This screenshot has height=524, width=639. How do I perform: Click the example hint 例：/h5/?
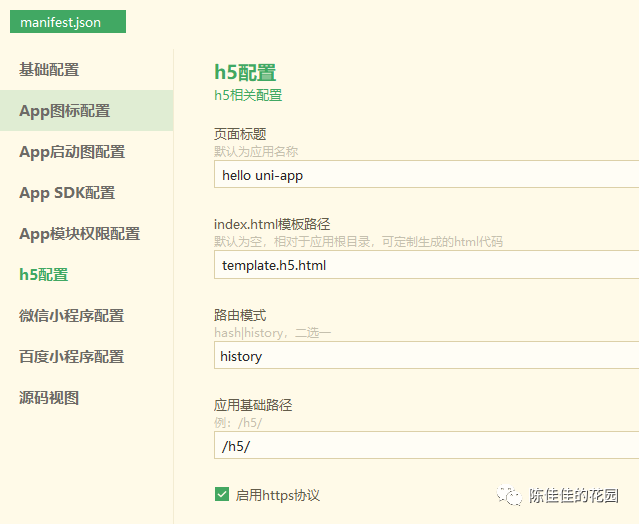[238, 423]
